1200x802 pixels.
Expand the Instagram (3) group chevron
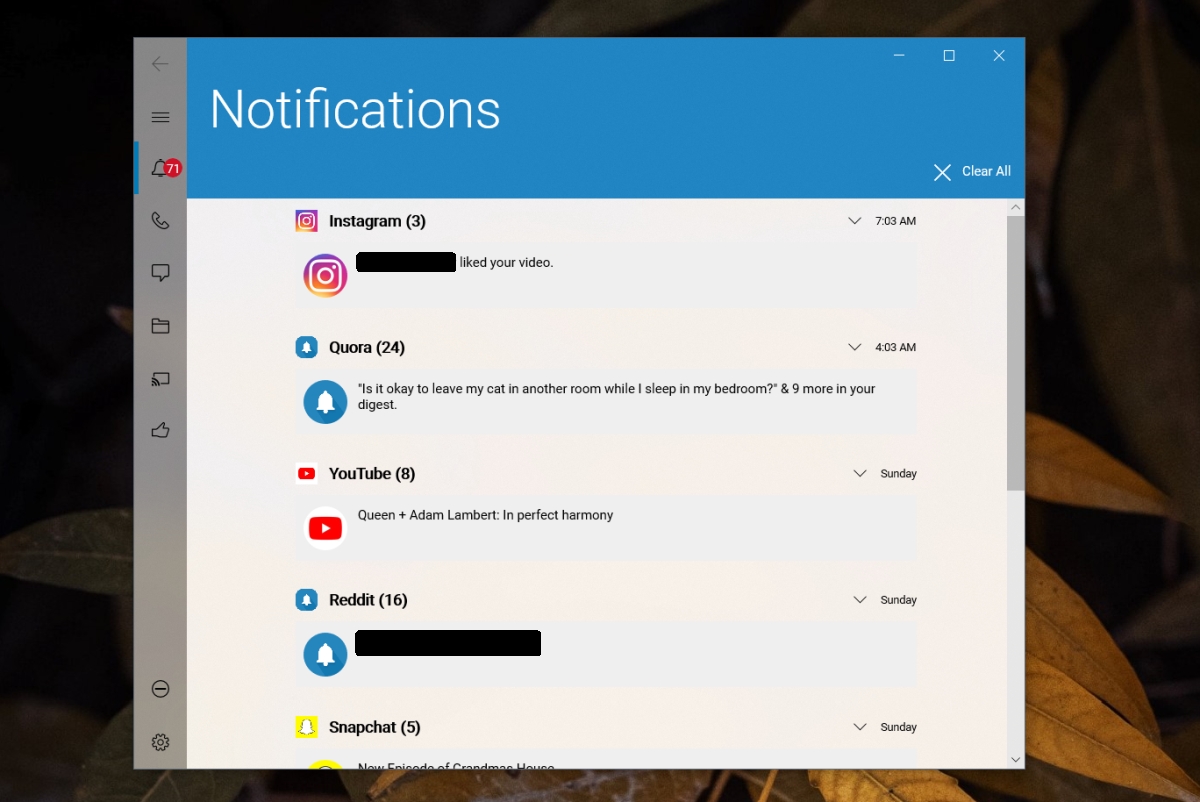pyautogui.click(x=854, y=221)
